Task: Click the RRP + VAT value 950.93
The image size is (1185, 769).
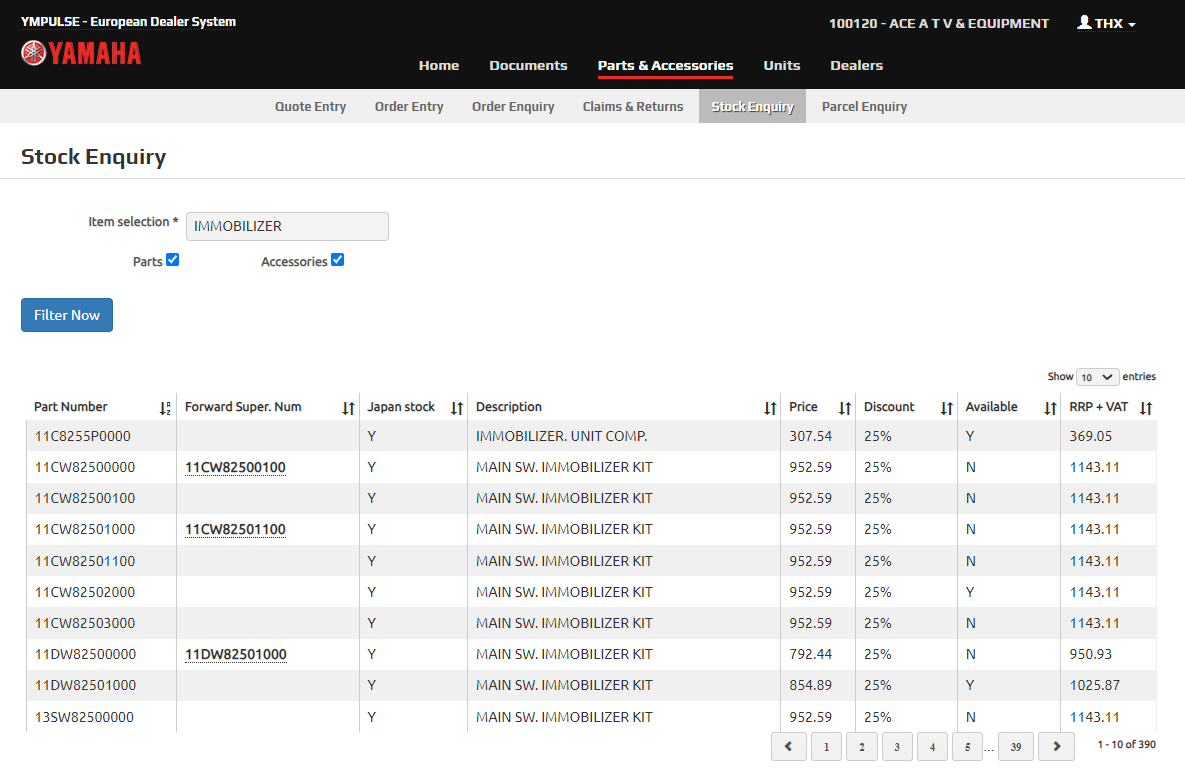Action: pos(1091,654)
